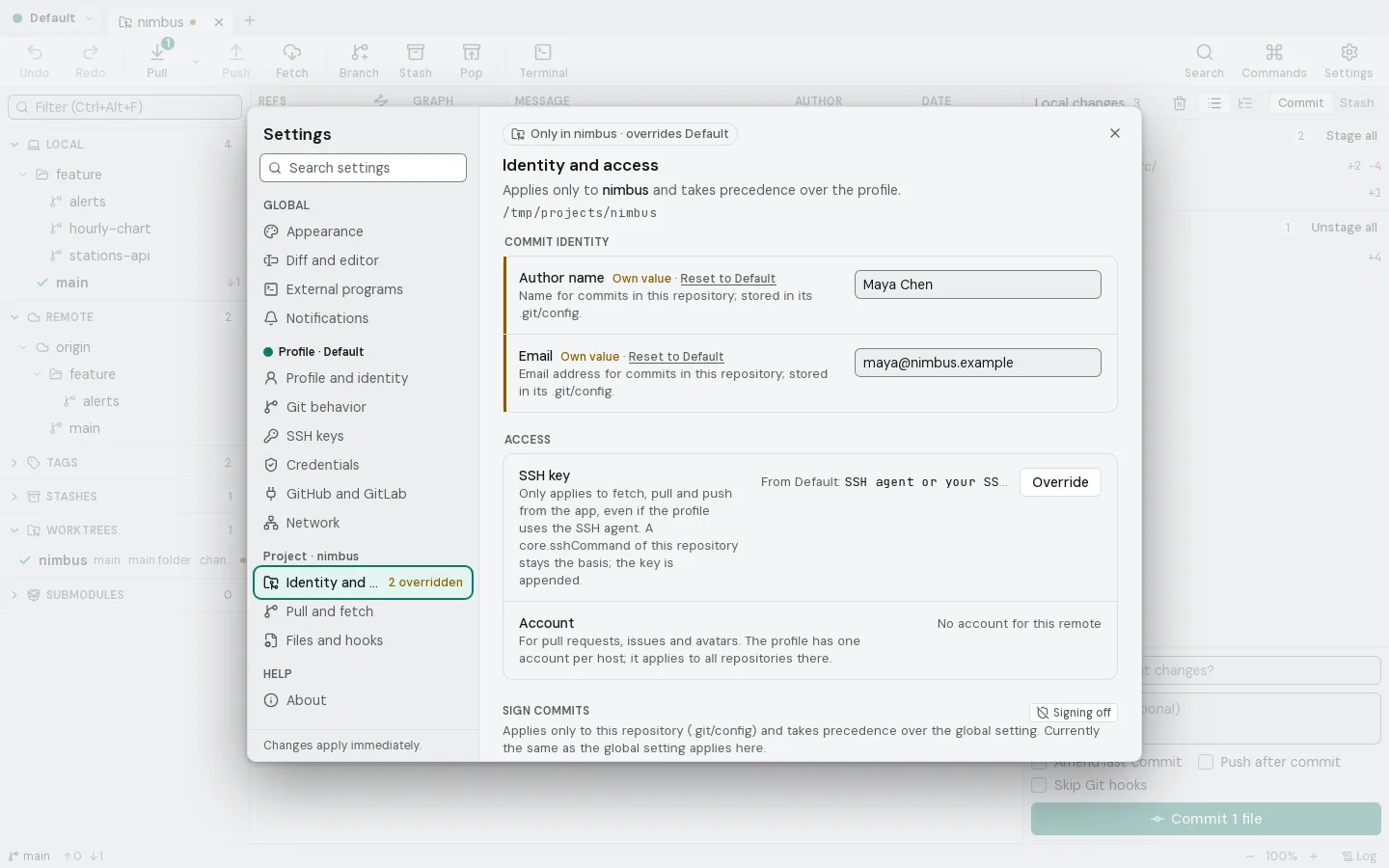Collapse the LOCAL branches section

(14, 145)
